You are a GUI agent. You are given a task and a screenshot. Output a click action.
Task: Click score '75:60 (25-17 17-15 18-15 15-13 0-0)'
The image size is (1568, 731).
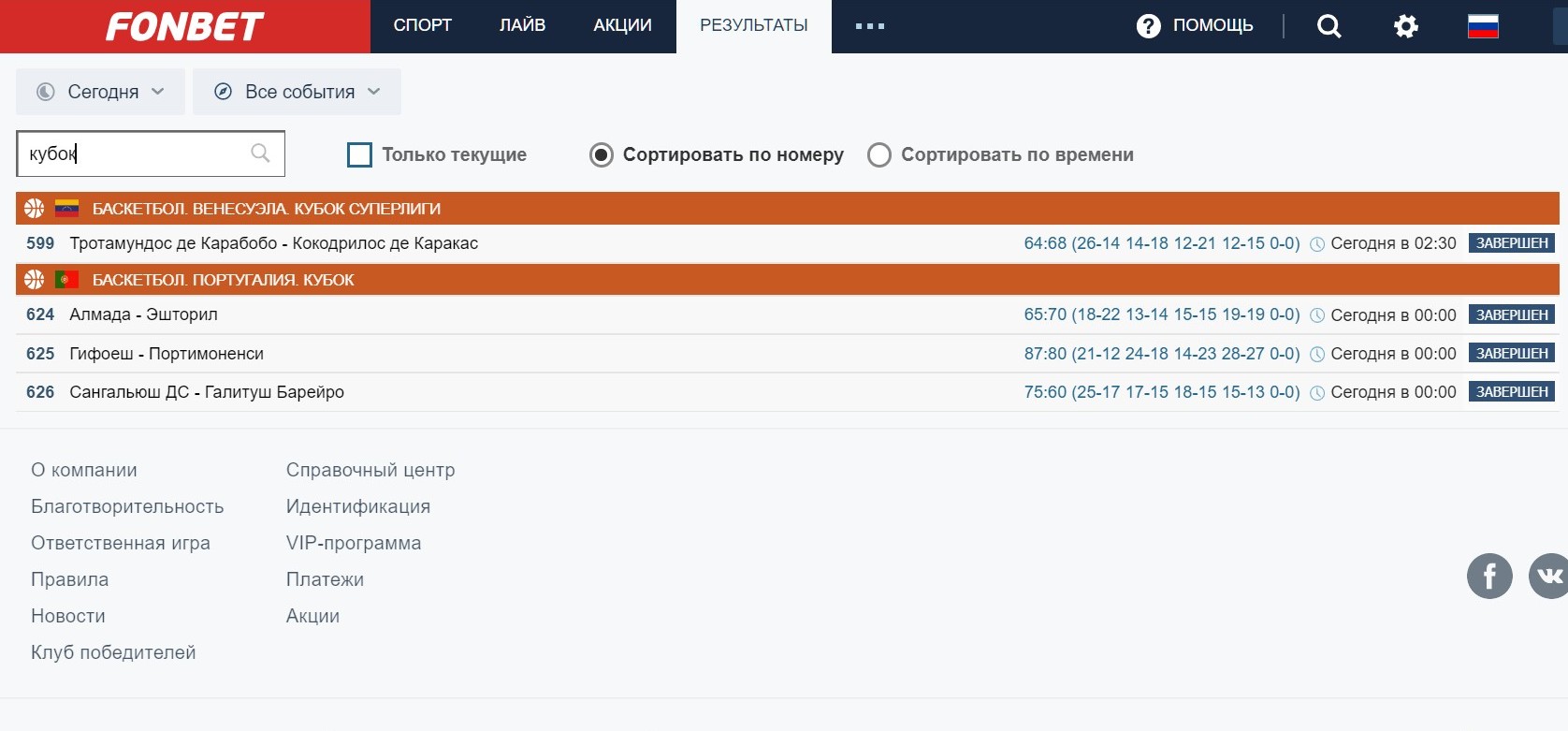click(1162, 392)
